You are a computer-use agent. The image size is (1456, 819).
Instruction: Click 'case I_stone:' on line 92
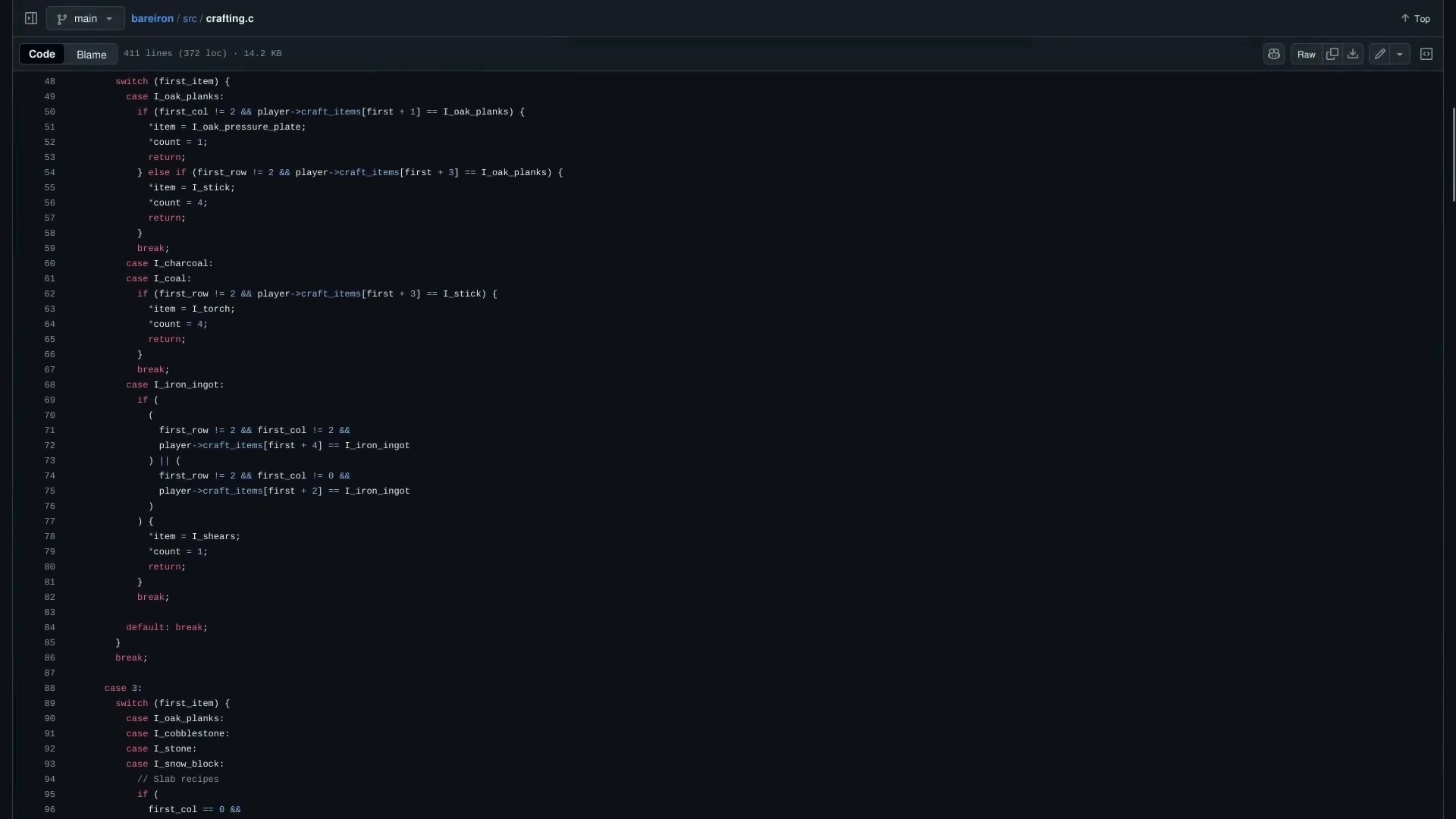162,748
